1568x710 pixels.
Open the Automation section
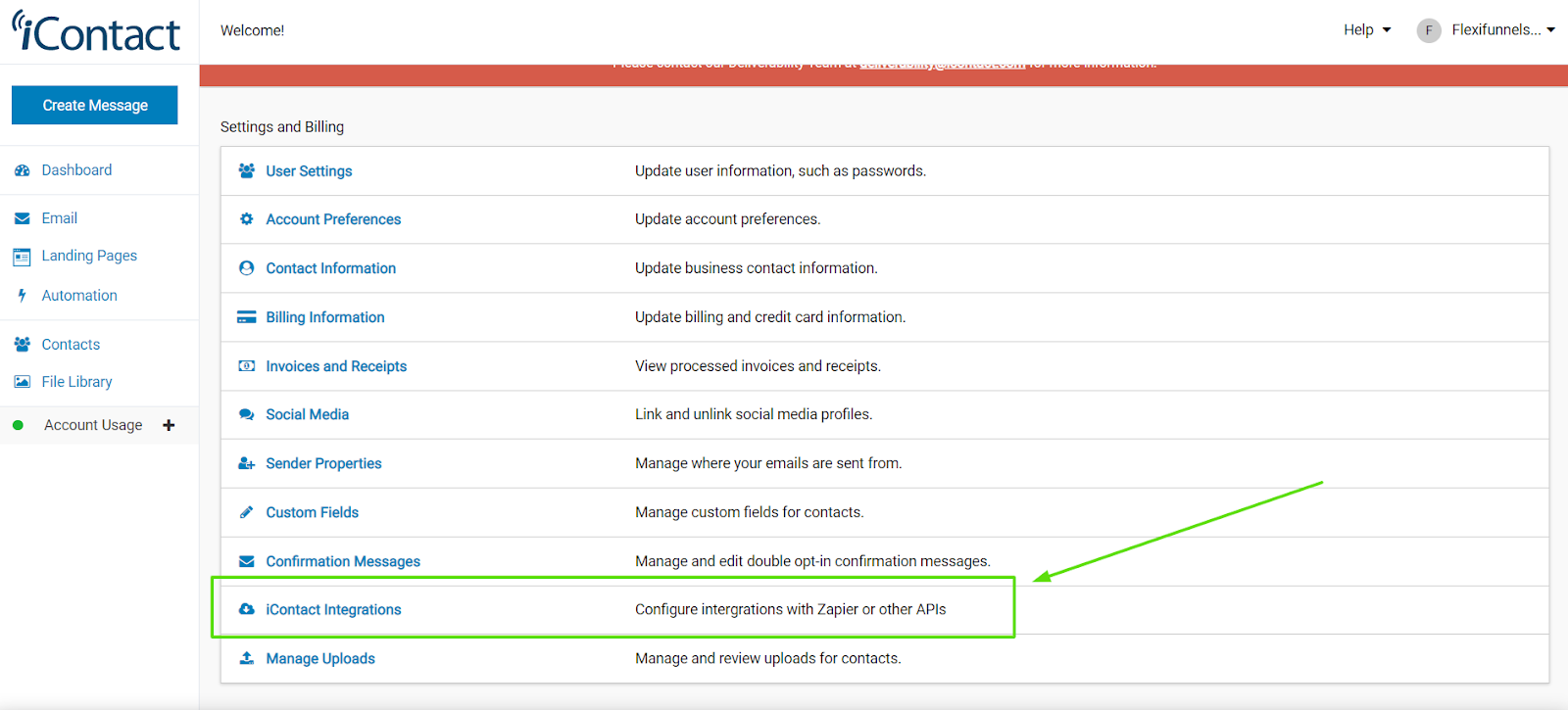point(79,296)
